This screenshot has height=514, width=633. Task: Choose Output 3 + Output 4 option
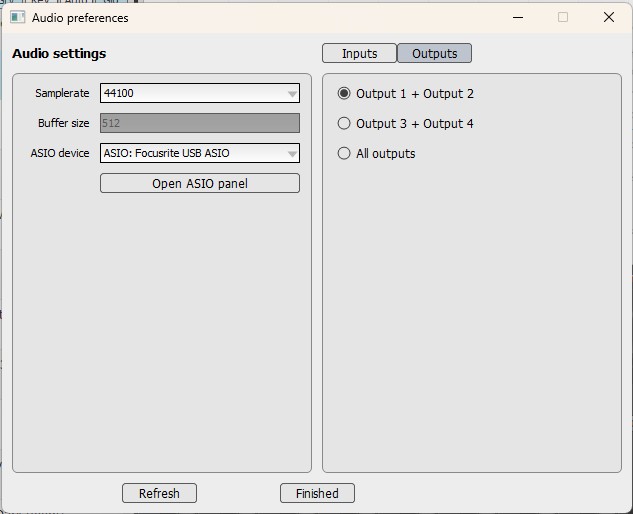[x=345, y=124]
